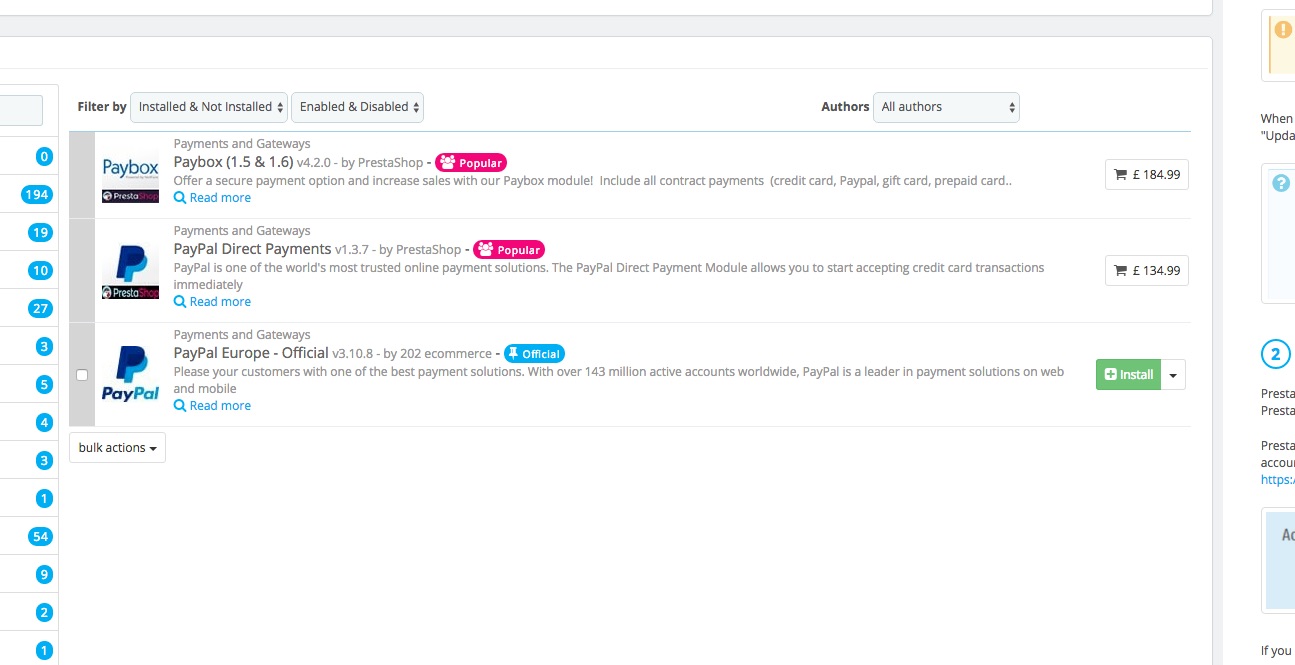The image size is (1295, 665).
Task: Open Read more for PayPal Europe - Official
Action: (212, 406)
